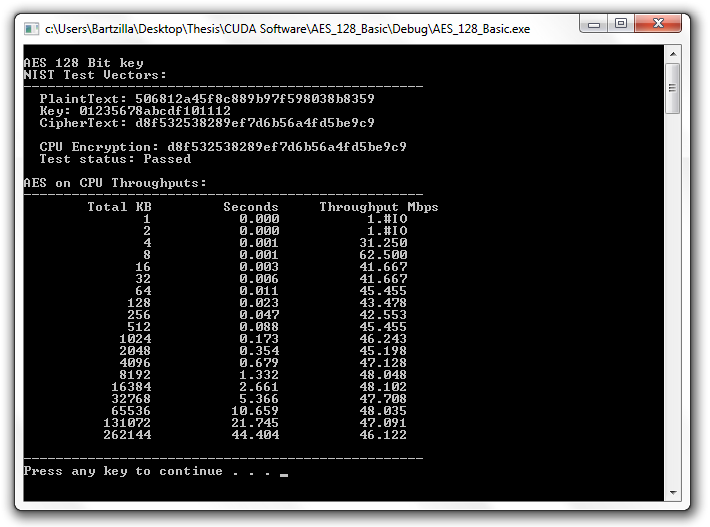
Task: Click 'Test status: Passed' line
Action: click(115, 159)
